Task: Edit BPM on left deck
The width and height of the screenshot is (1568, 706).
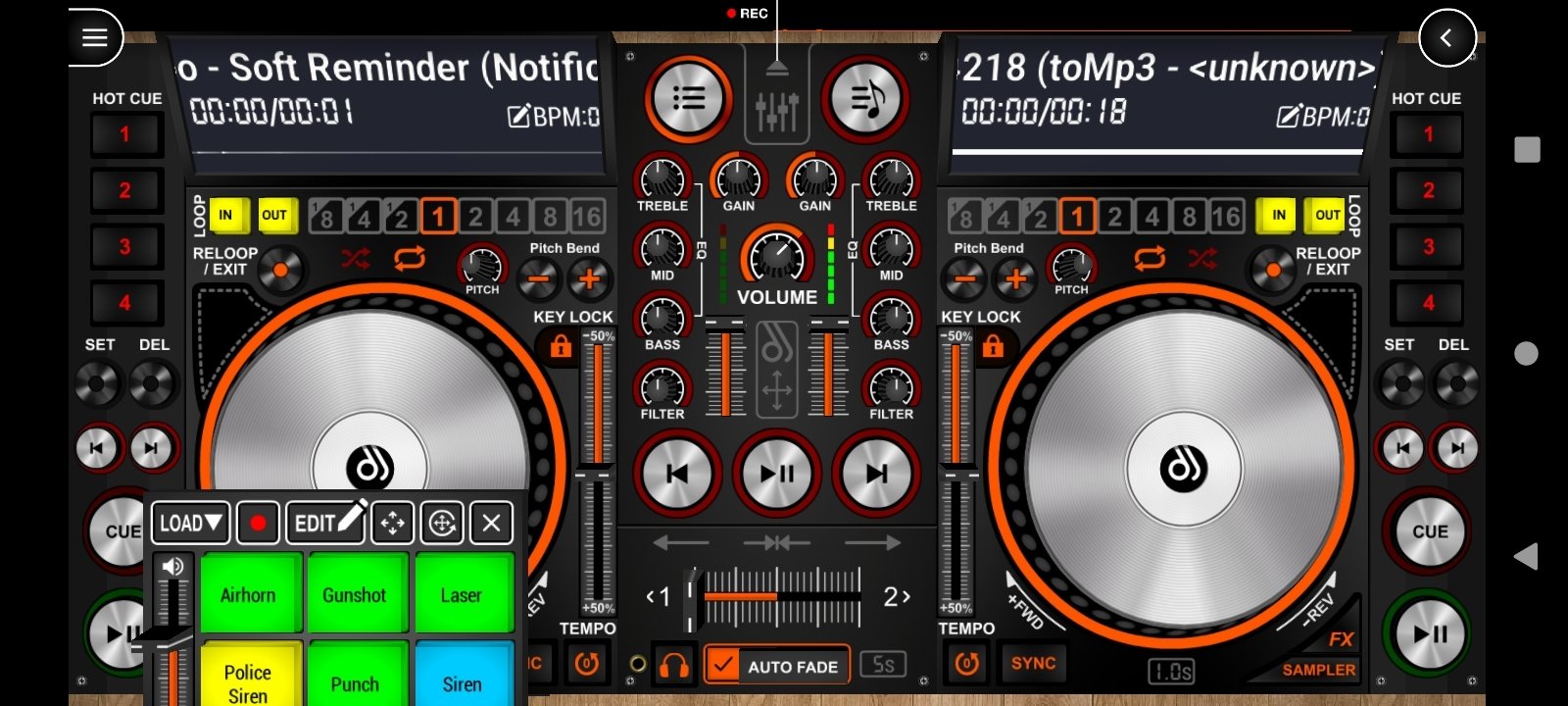Action: (553, 117)
